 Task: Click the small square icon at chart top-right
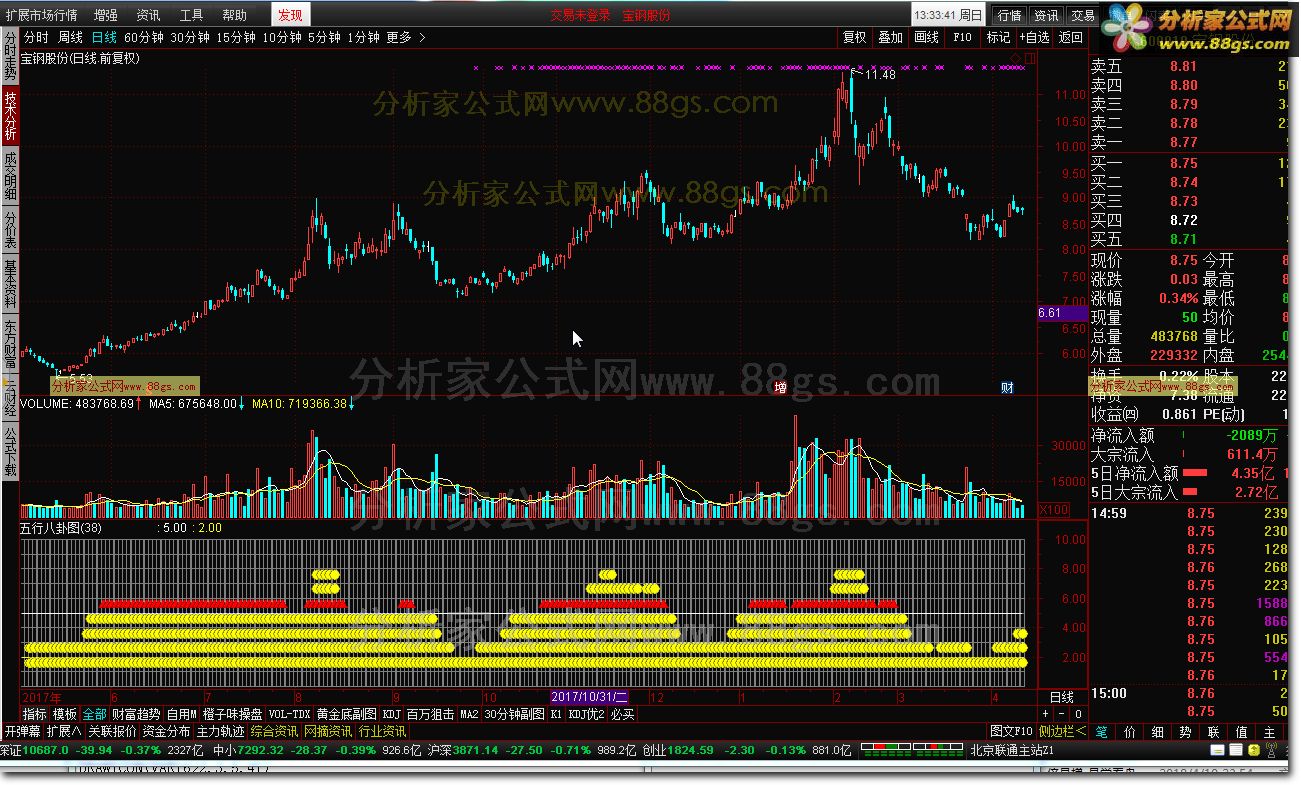coord(1032,60)
